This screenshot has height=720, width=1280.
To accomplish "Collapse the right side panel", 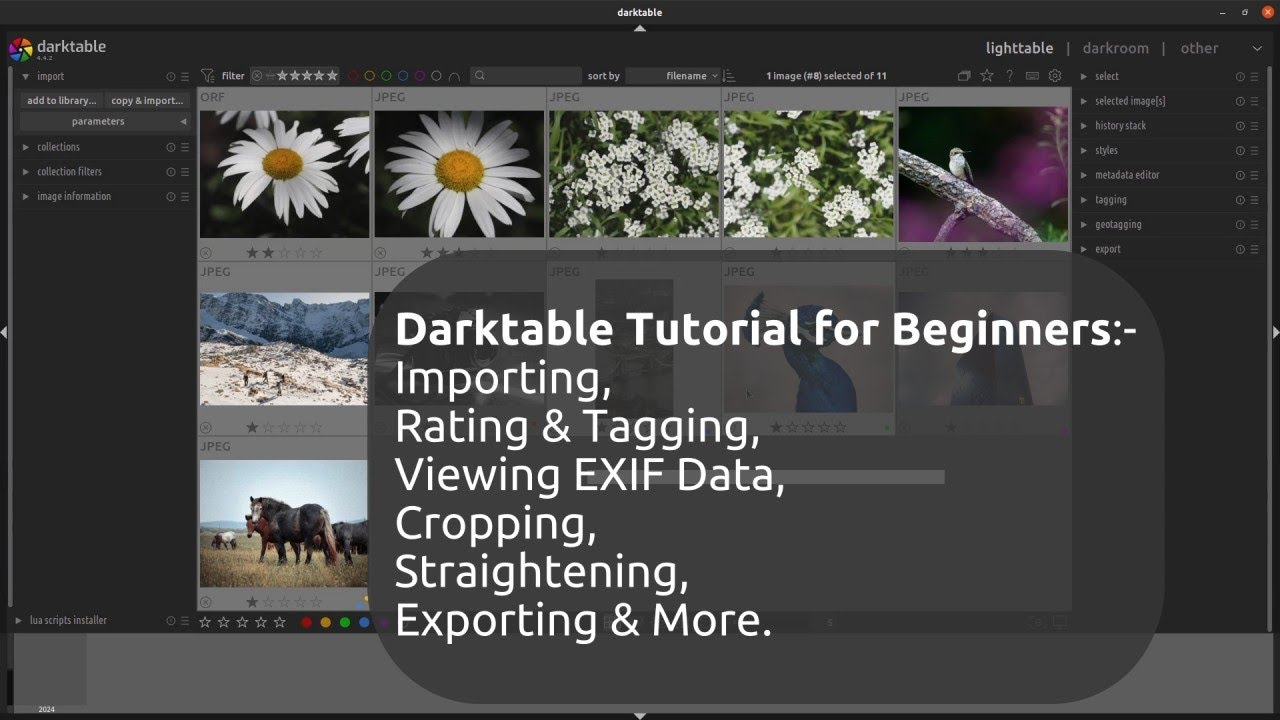I will [x=1276, y=332].
